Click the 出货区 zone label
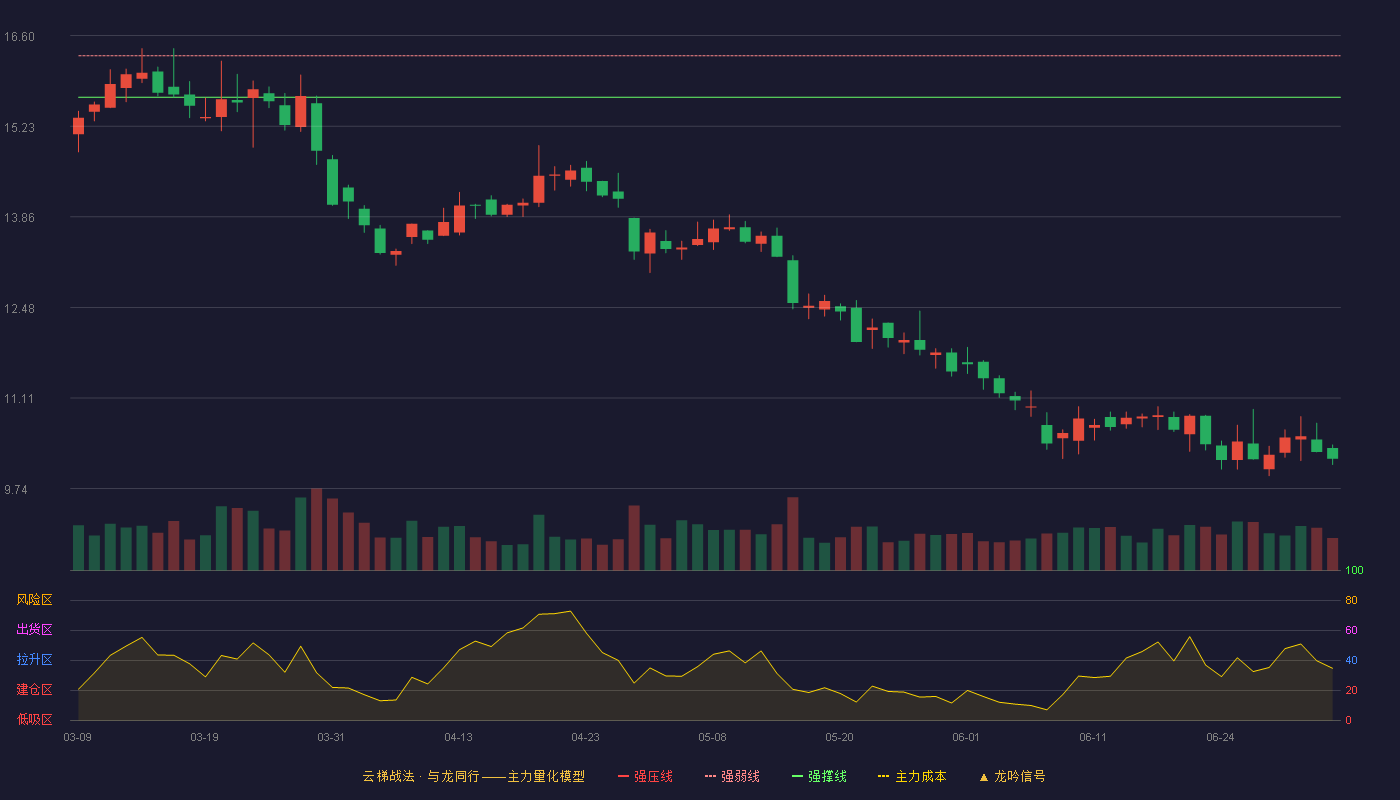 tap(34, 630)
